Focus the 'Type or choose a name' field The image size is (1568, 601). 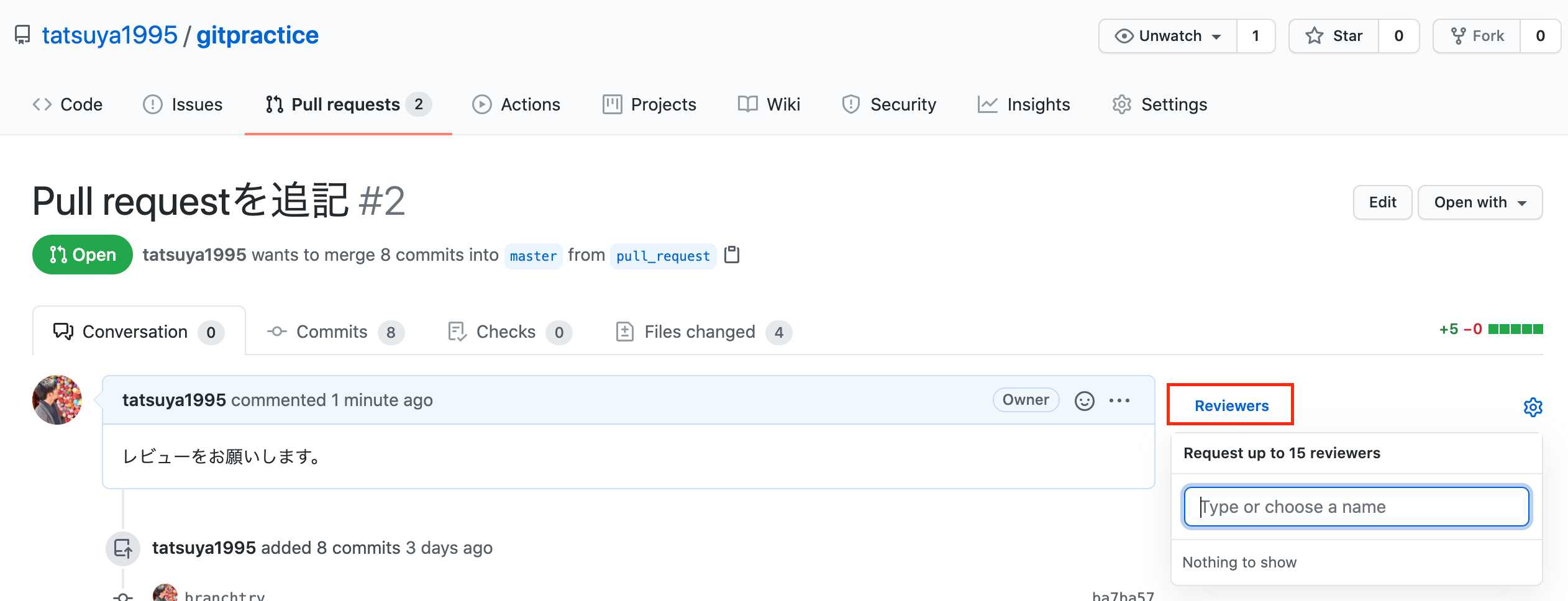tap(1356, 507)
